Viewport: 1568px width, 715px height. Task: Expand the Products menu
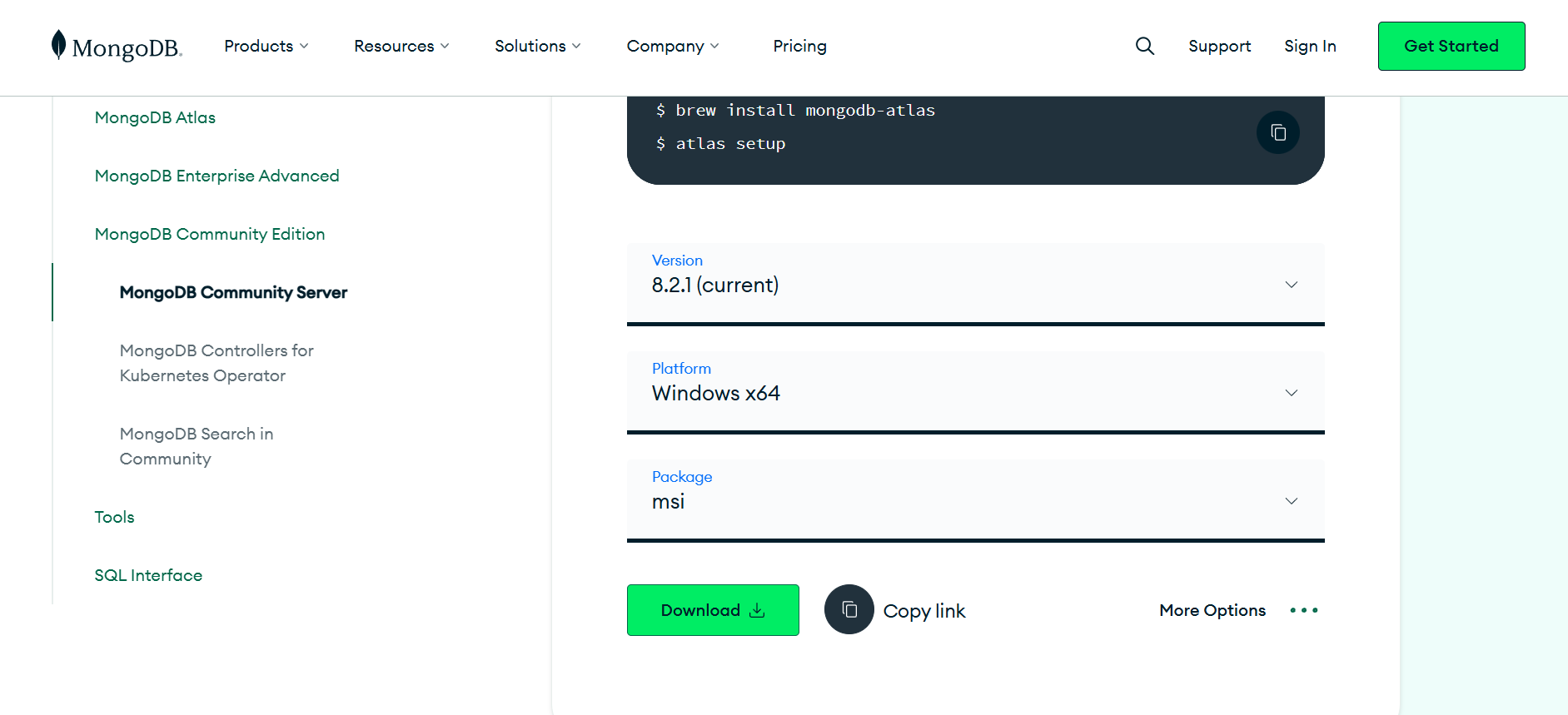pyautogui.click(x=266, y=46)
